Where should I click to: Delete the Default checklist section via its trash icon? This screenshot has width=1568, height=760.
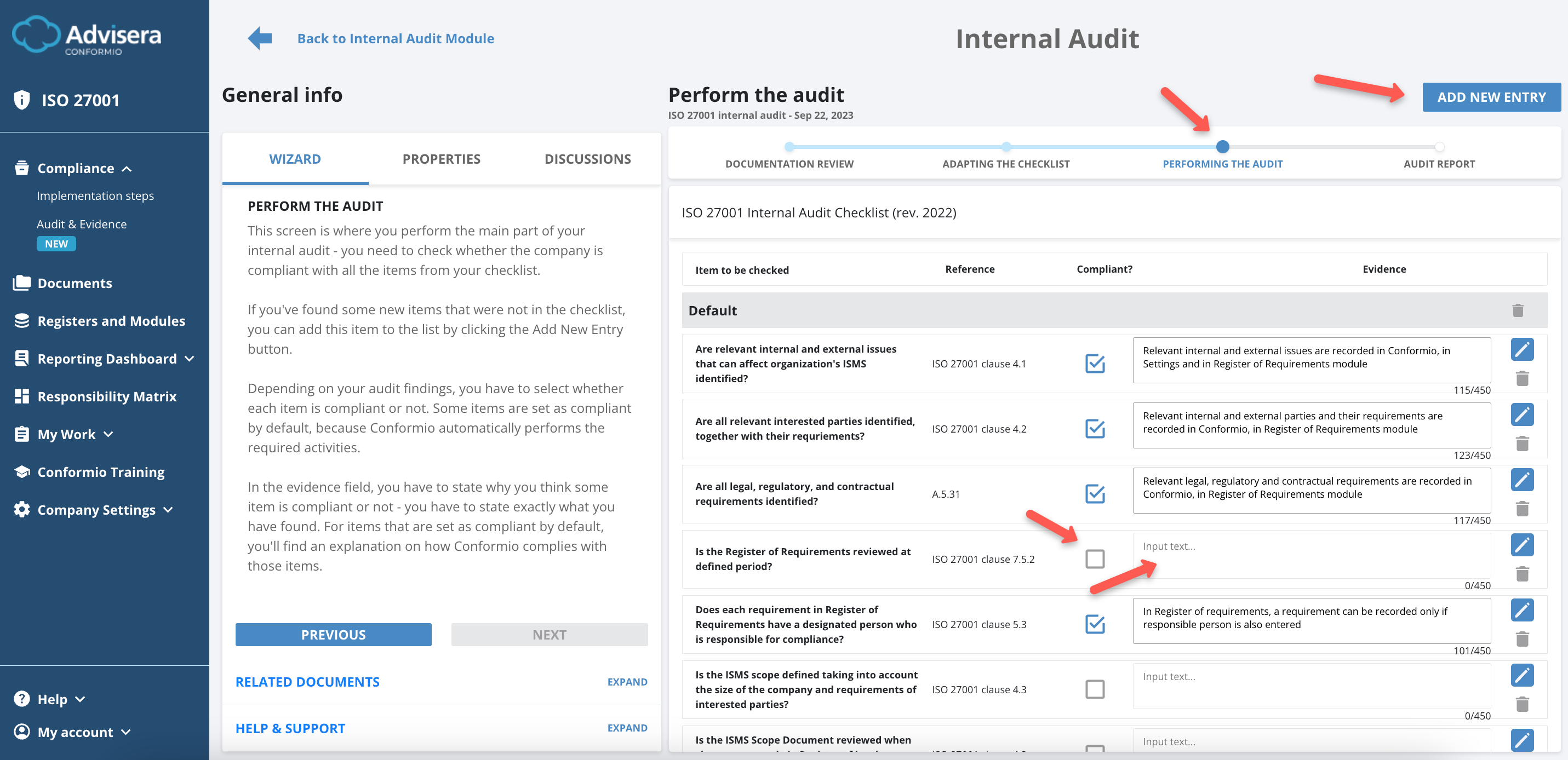click(1517, 310)
